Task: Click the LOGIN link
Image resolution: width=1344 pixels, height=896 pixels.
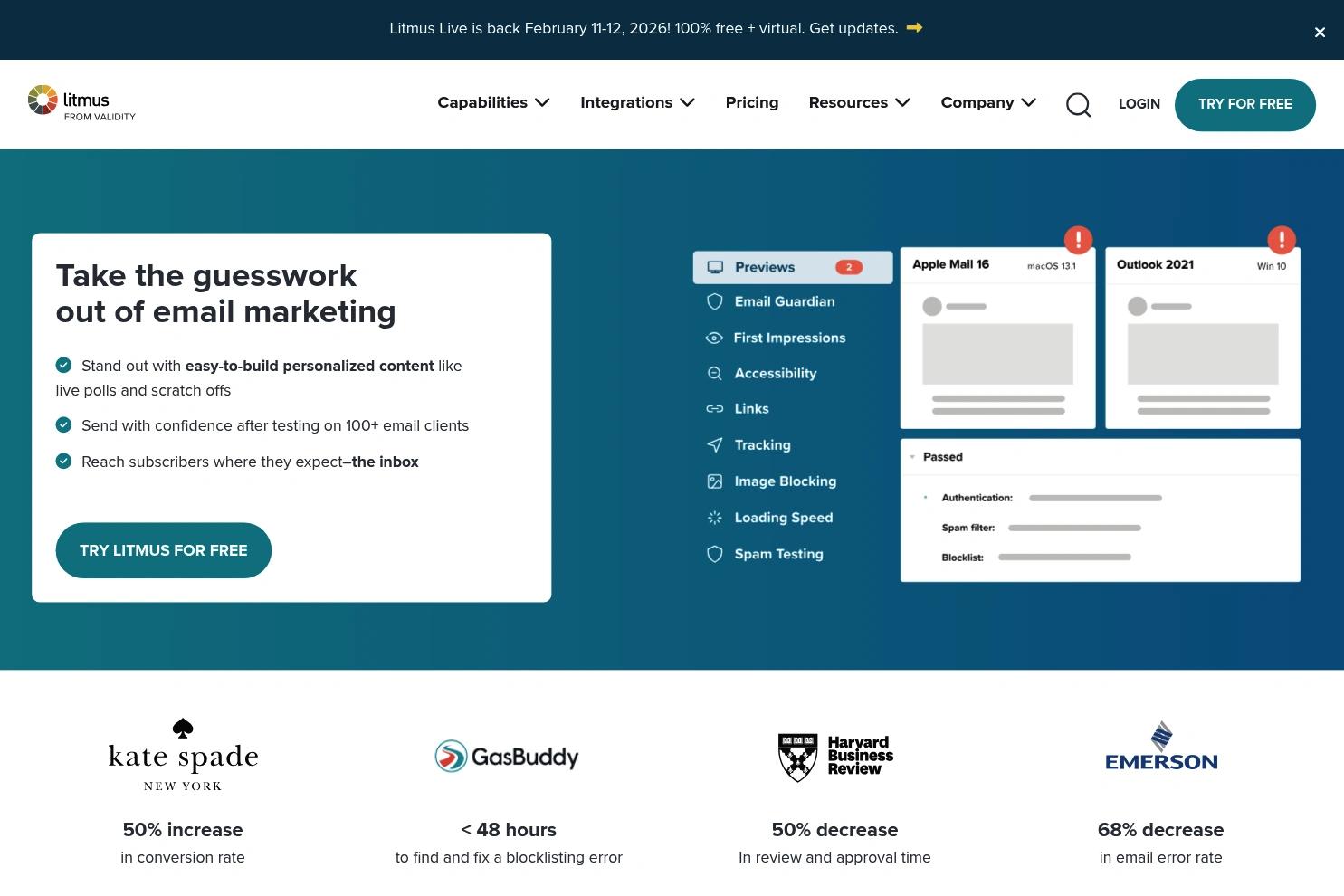Action: coord(1139,104)
